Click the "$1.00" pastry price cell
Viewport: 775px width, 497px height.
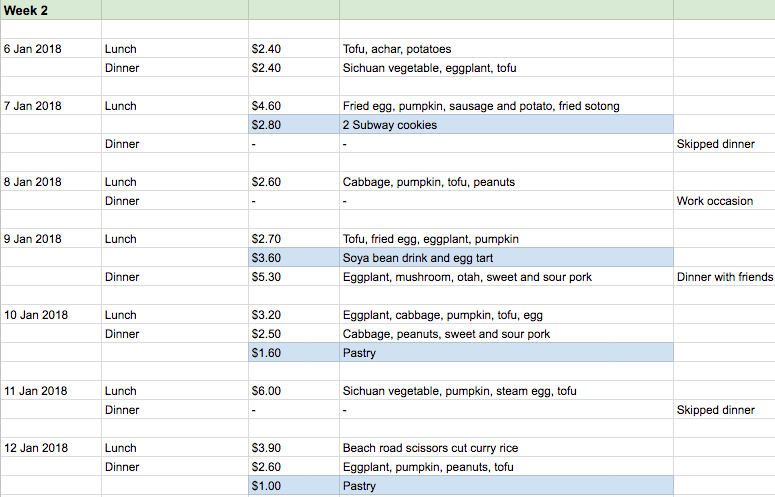pyautogui.click(x=293, y=486)
